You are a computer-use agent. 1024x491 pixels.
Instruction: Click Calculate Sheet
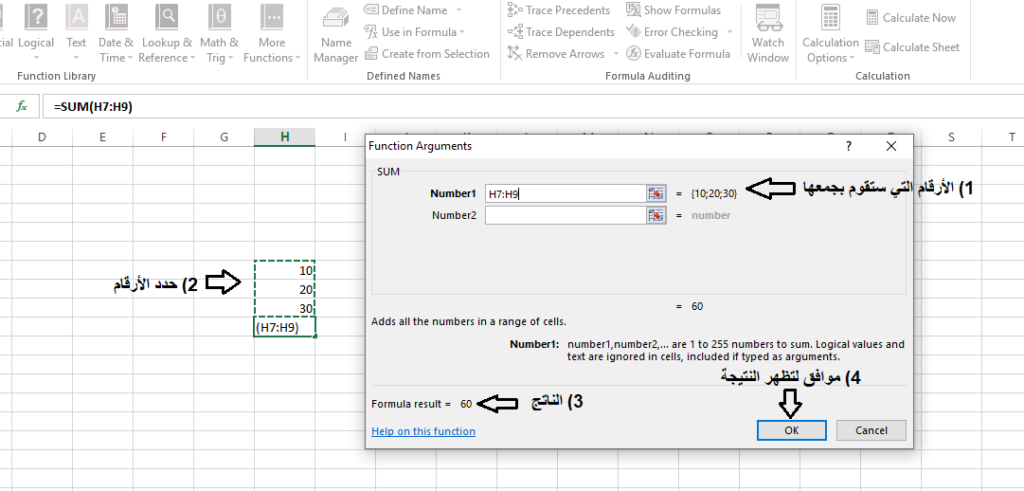pyautogui.click(x=912, y=47)
